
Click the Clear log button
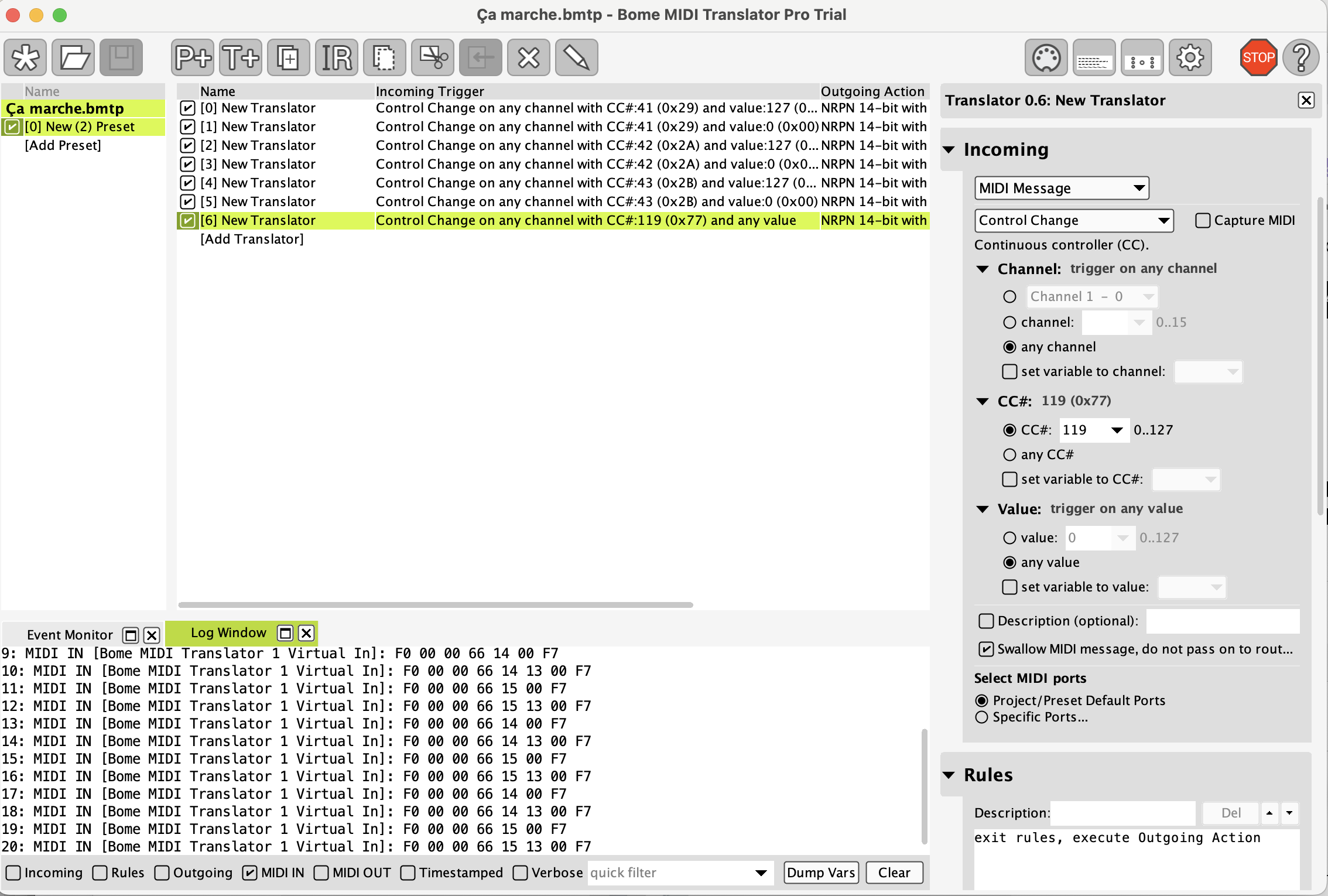coord(894,873)
